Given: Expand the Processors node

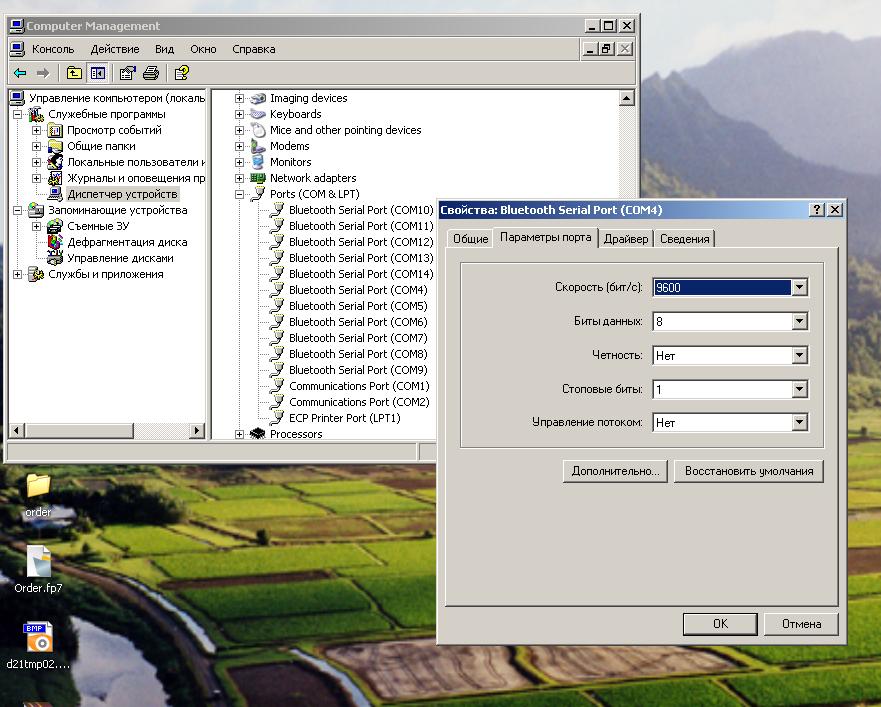Looking at the screenshot, I should tap(239, 434).
